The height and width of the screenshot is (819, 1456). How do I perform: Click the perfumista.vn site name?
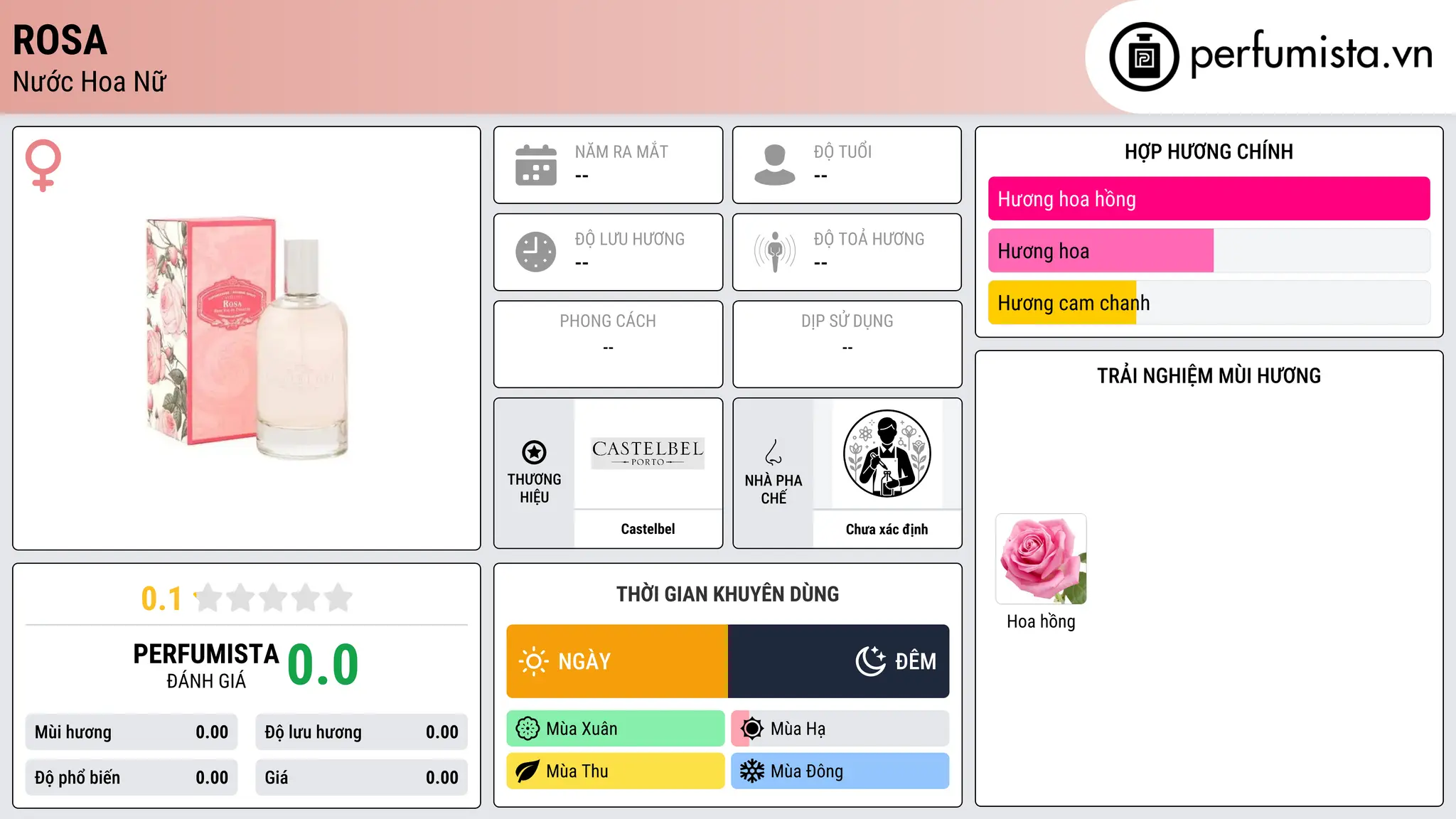coord(1312,54)
